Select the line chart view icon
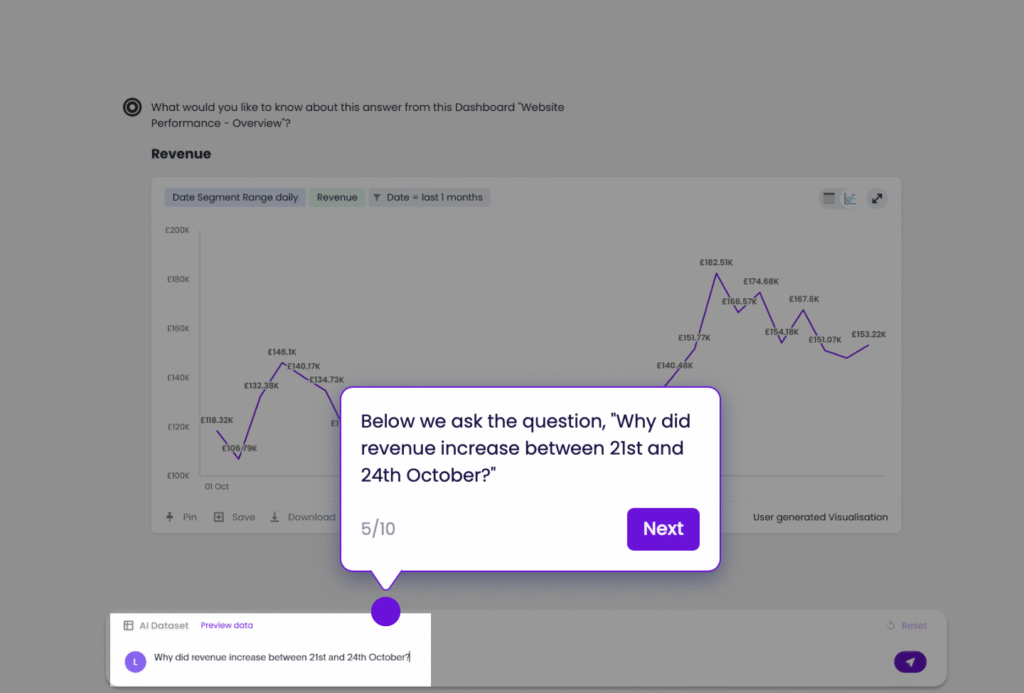The height and width of the screenshot is (693, 1024). [x=850, y=198]
